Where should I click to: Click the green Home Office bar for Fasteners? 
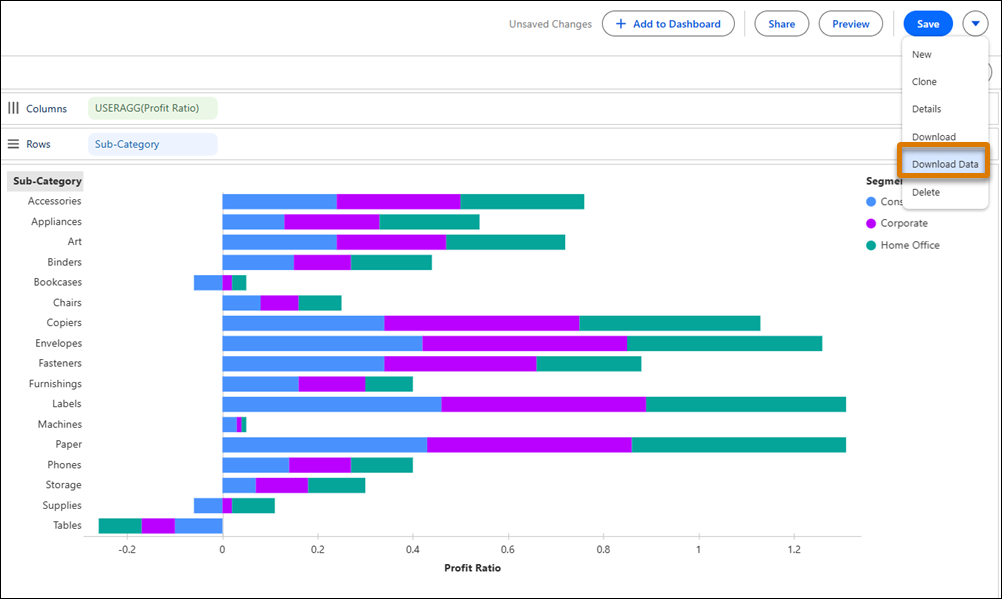point(589,364)
